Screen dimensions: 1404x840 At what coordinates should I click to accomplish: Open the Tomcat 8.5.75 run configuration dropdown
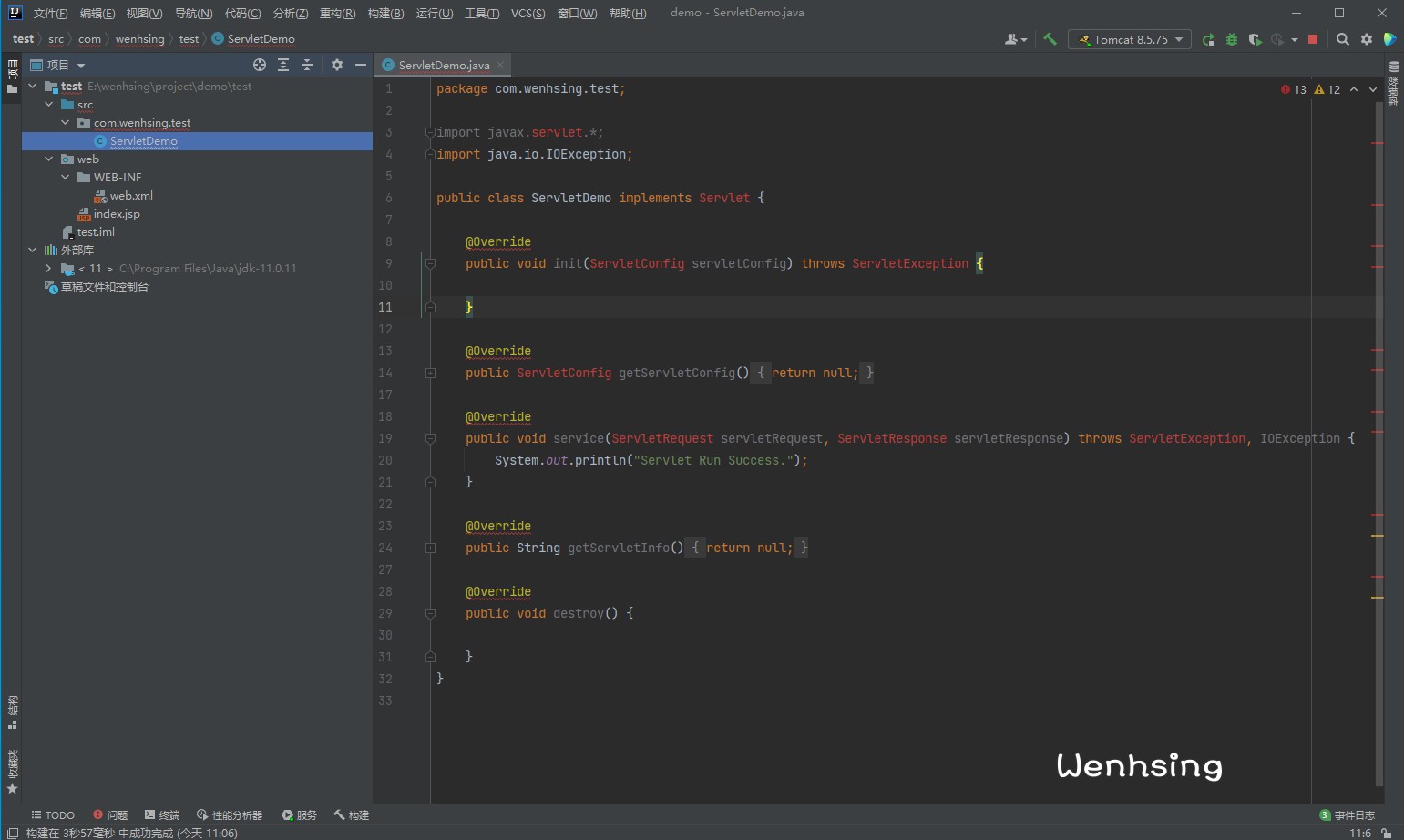coord(1130,39)
